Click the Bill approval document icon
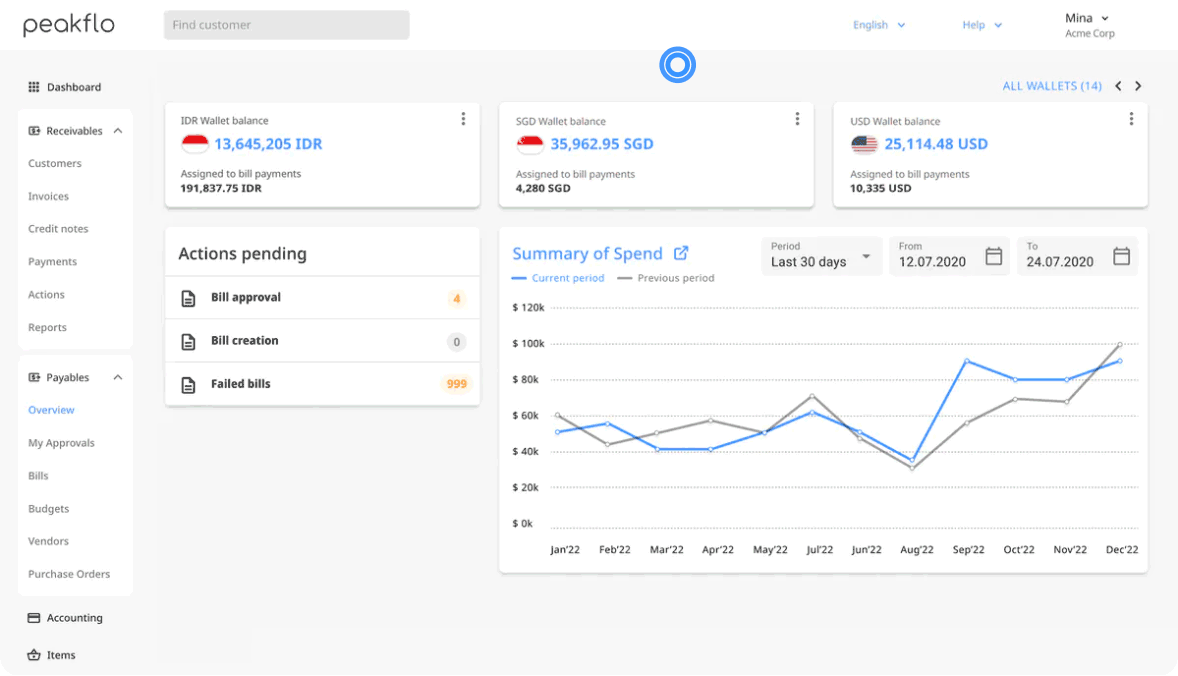The image size is (1178, 676). coord(189,297)
